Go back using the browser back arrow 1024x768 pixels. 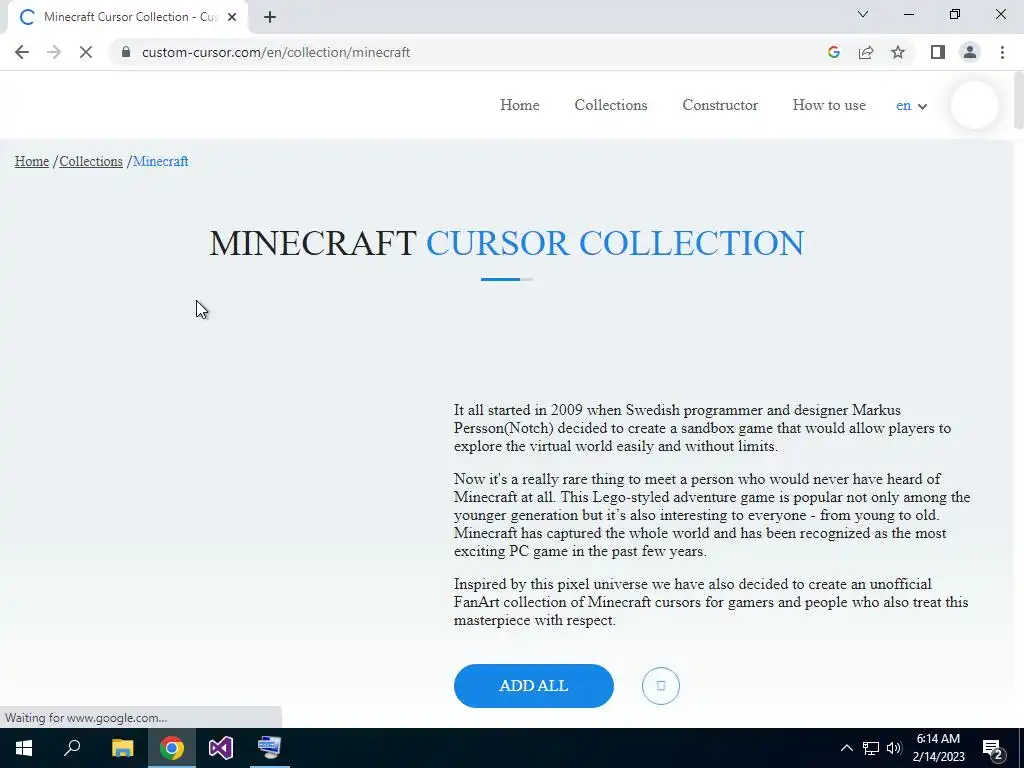(x=22, y=52)
